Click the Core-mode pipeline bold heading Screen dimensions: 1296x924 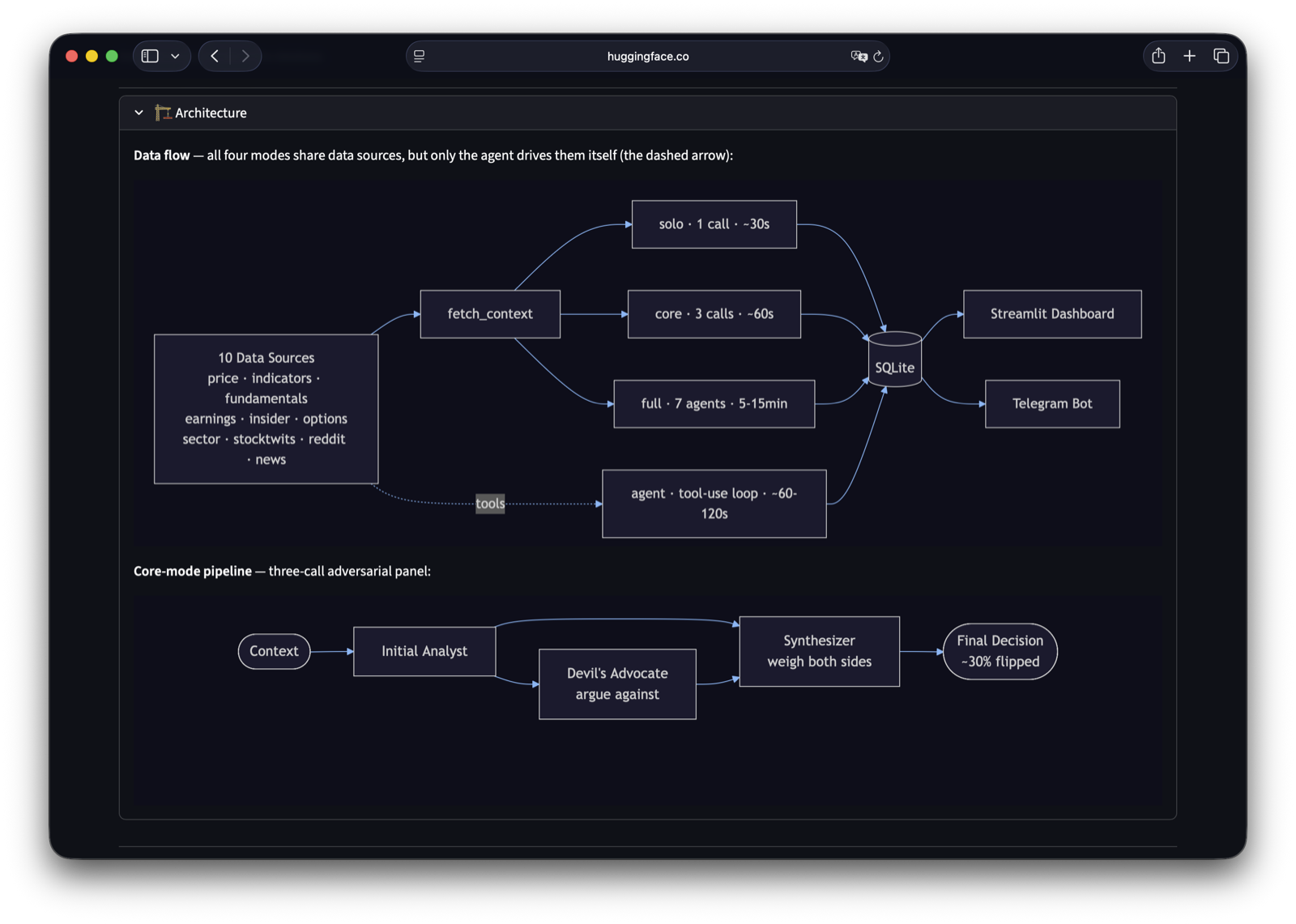tap(193, 571)
